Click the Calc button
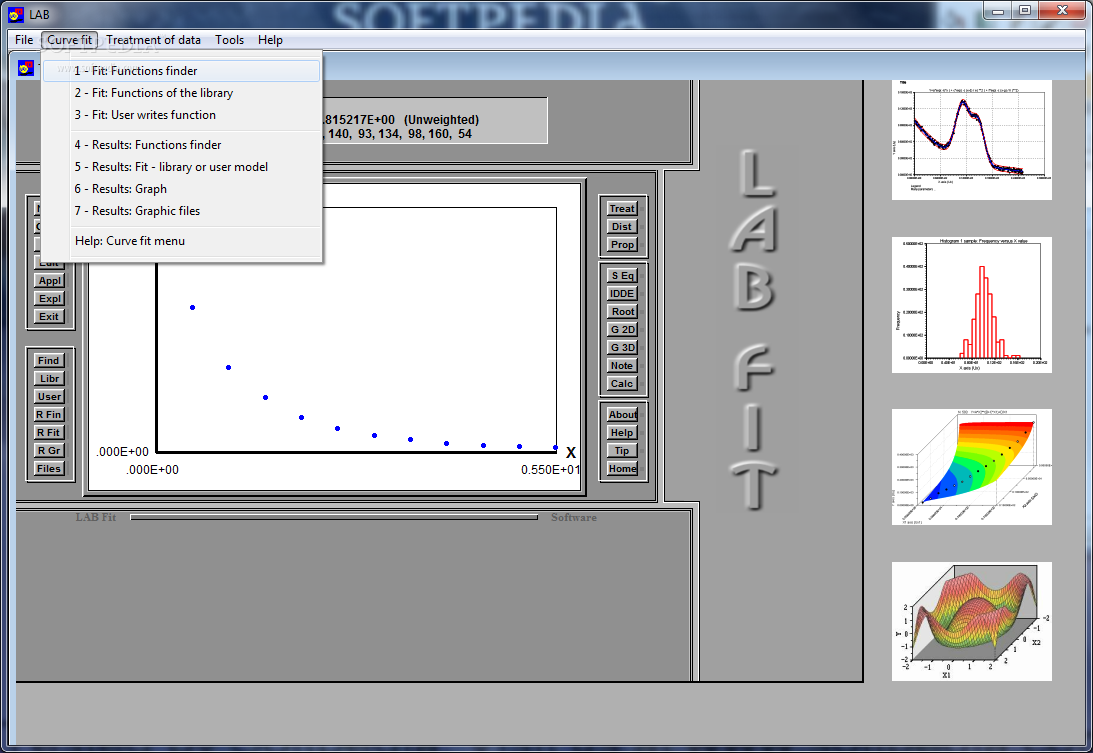The height and width of the screenshot is (753, 1093). (x=622, y=384)
